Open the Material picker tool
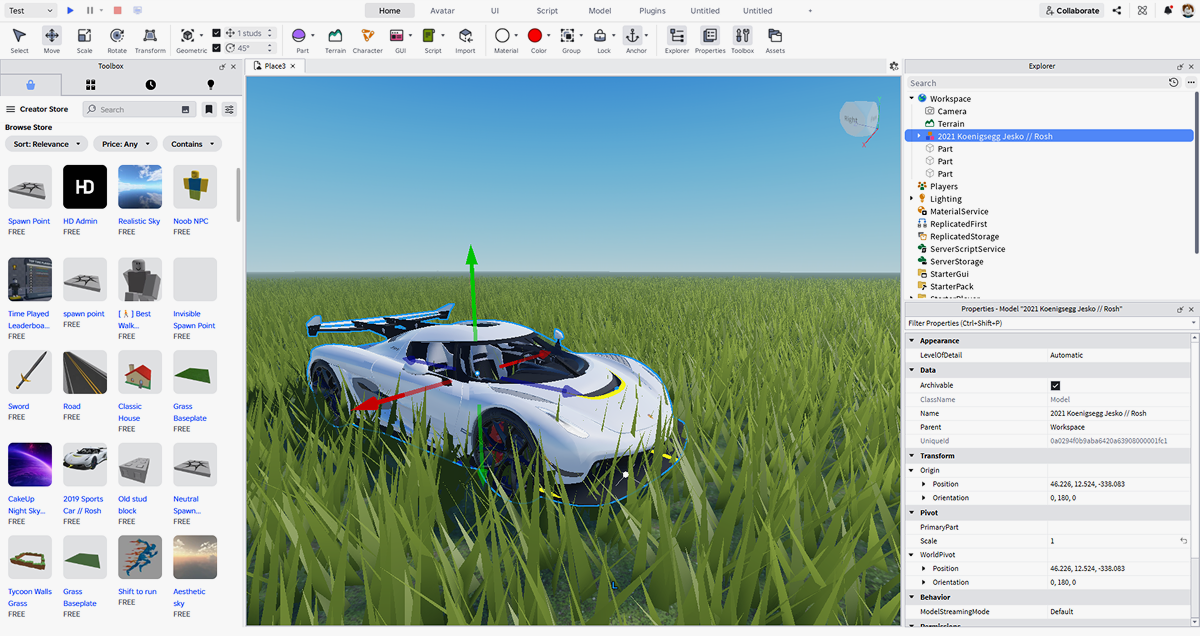Image resolution: width=1200 pixels, height=636 pixels. point(503,40)
